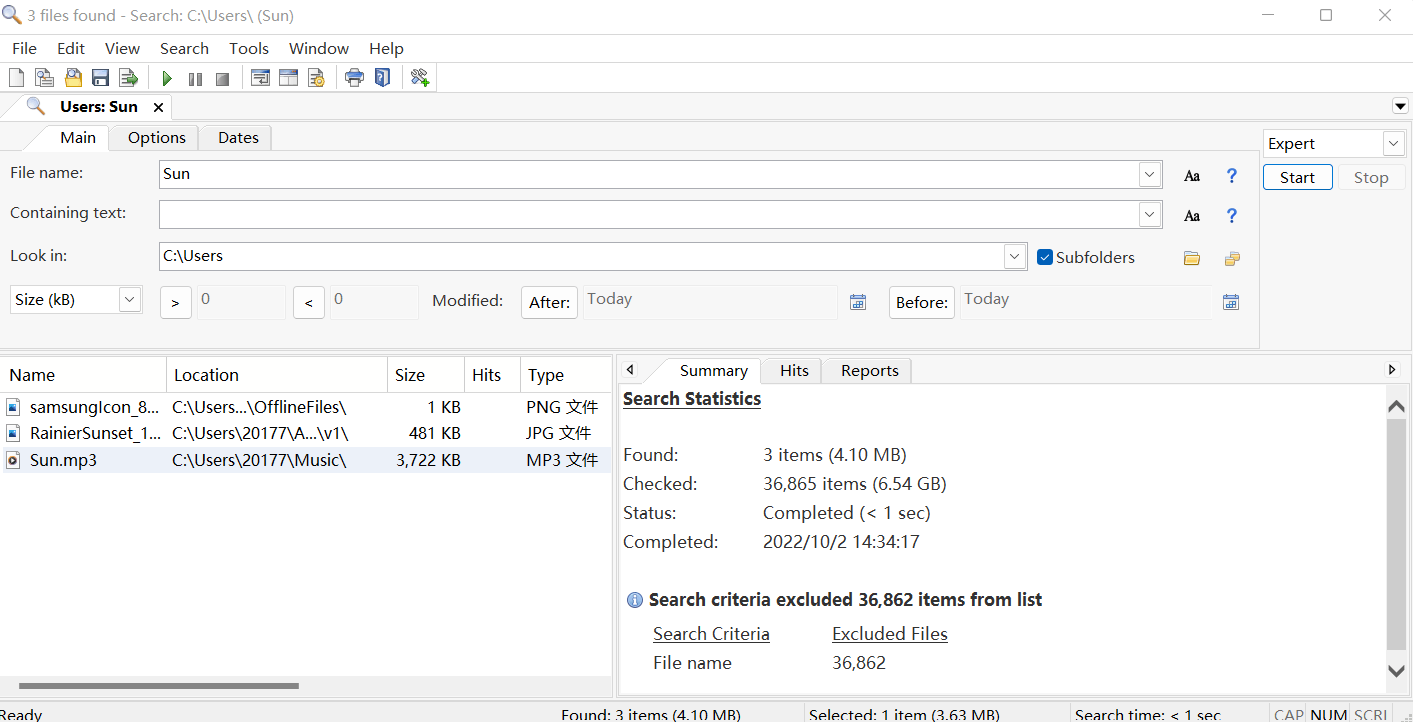Click the pause bars toolbar icon

click(x=195, y=78)
